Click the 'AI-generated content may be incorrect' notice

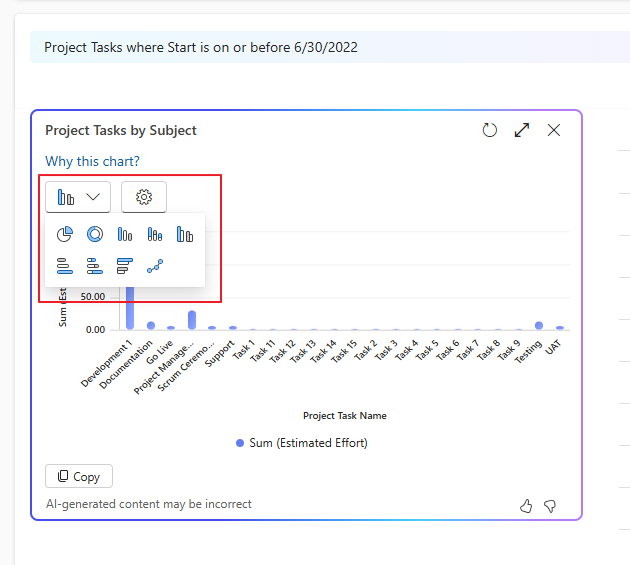click(x=149, y=504)
